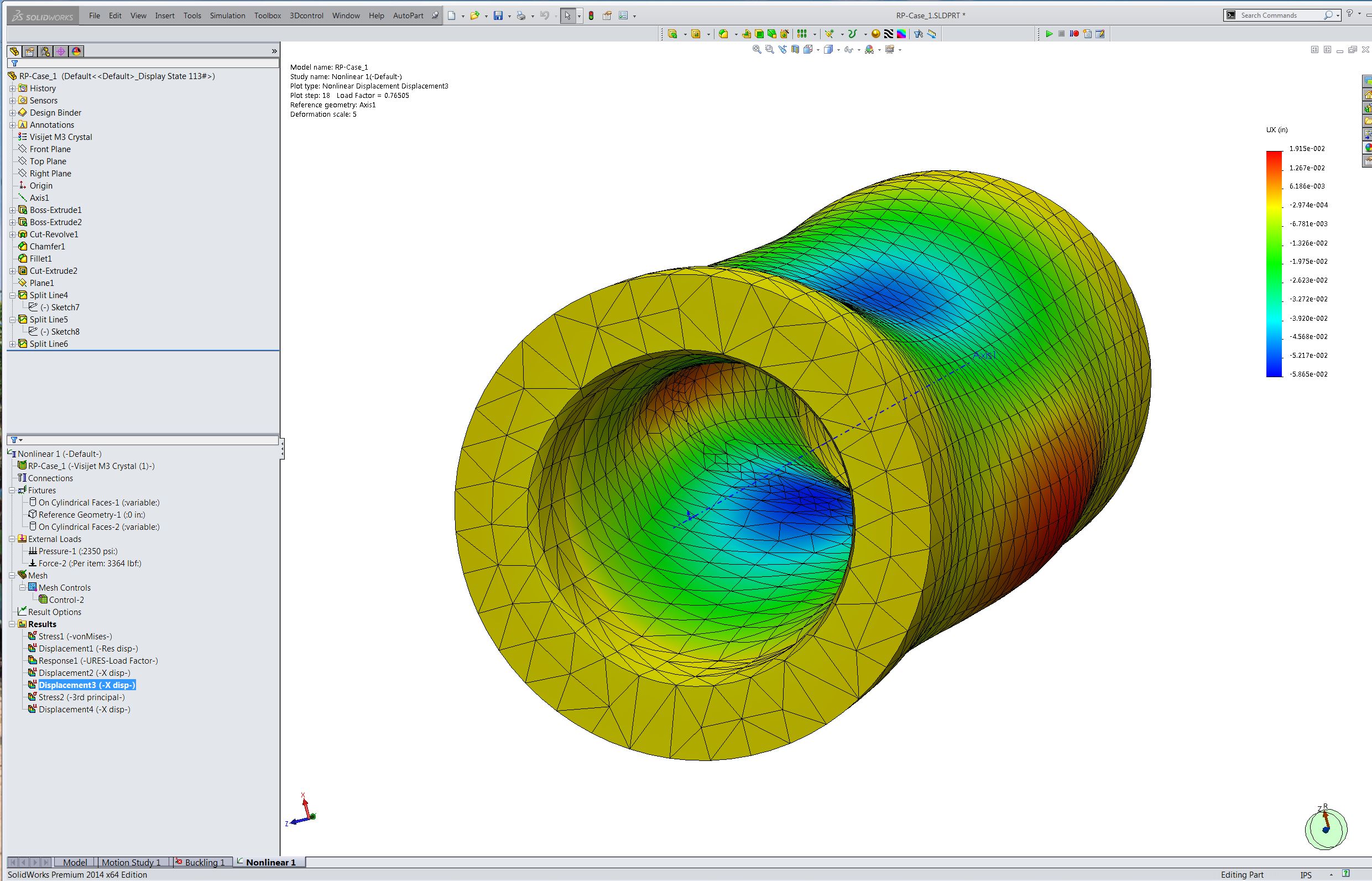Open the PropertyManager tab icon
The image size is (1372, 881).
pyautogui.click(x=30, y=51)
